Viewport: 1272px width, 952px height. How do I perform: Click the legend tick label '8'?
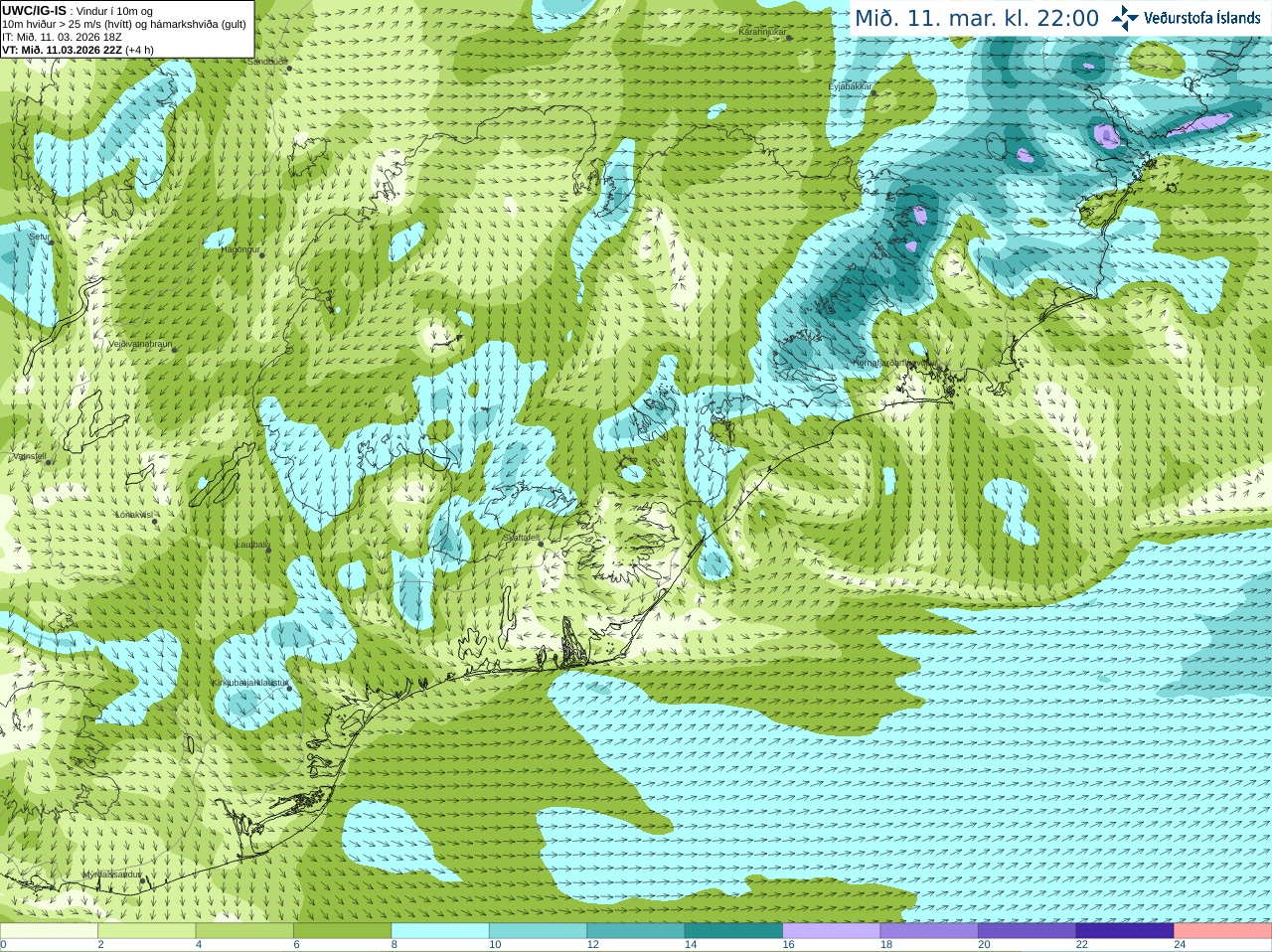coord(395,945)
